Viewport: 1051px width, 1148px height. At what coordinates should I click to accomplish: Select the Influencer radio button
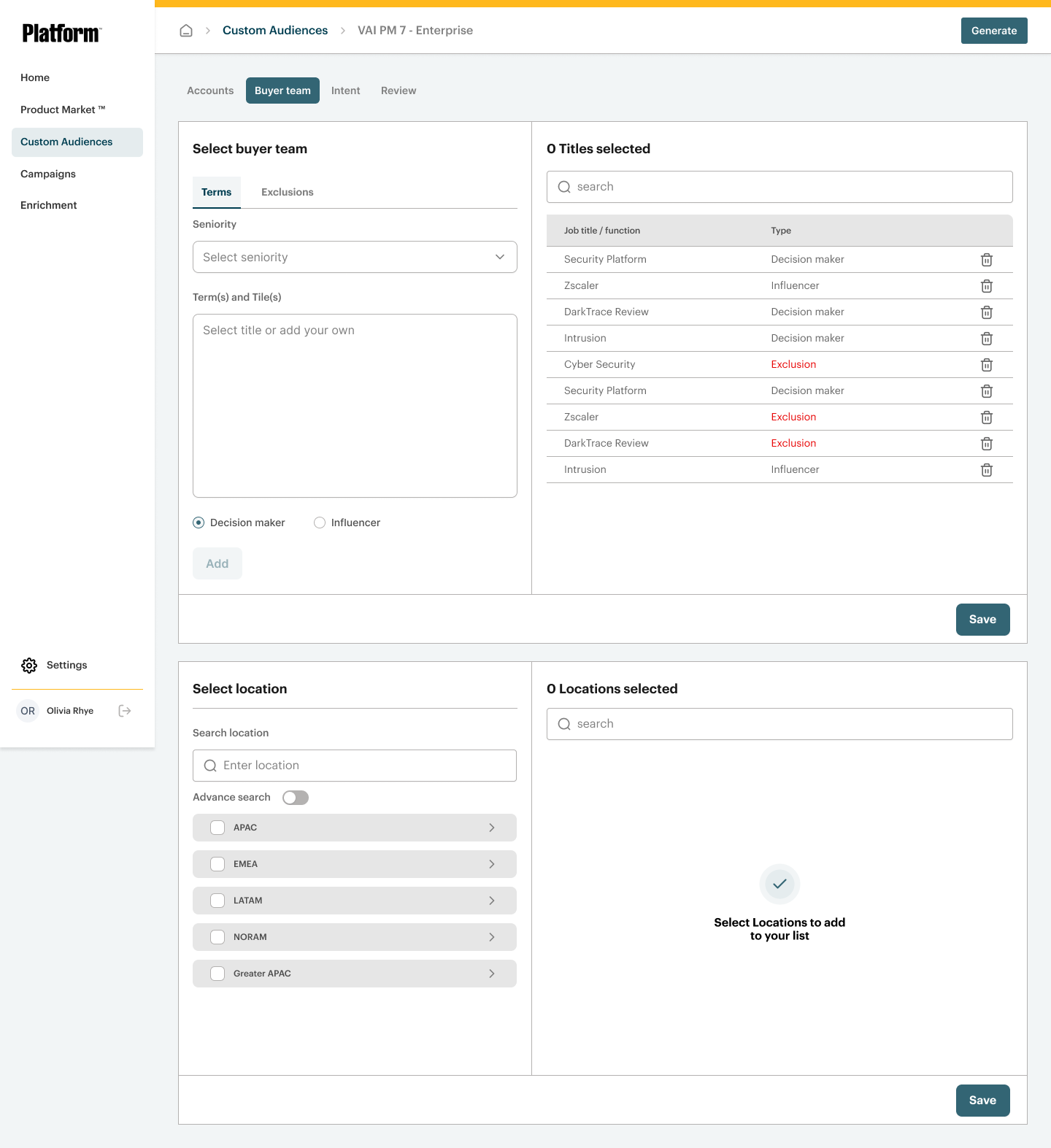tap(320, 523)
